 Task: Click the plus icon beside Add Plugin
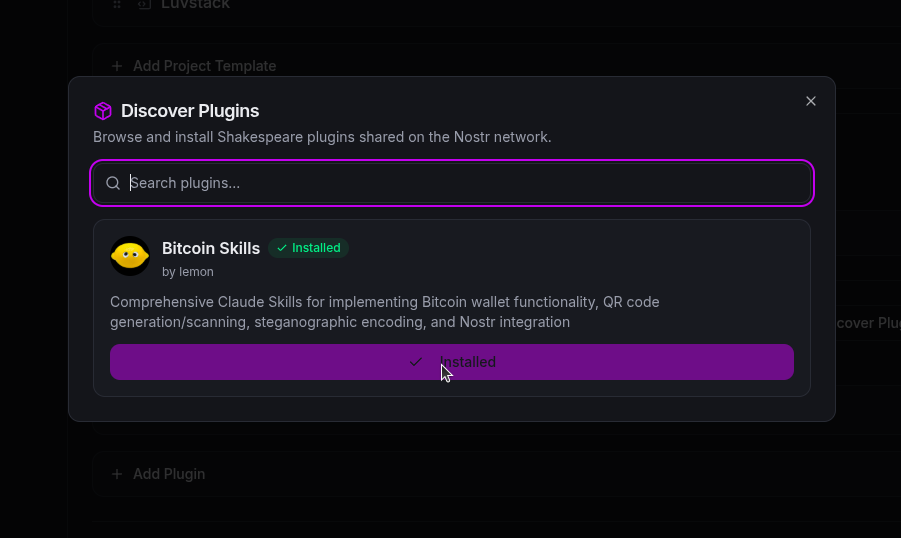[117, 474]
